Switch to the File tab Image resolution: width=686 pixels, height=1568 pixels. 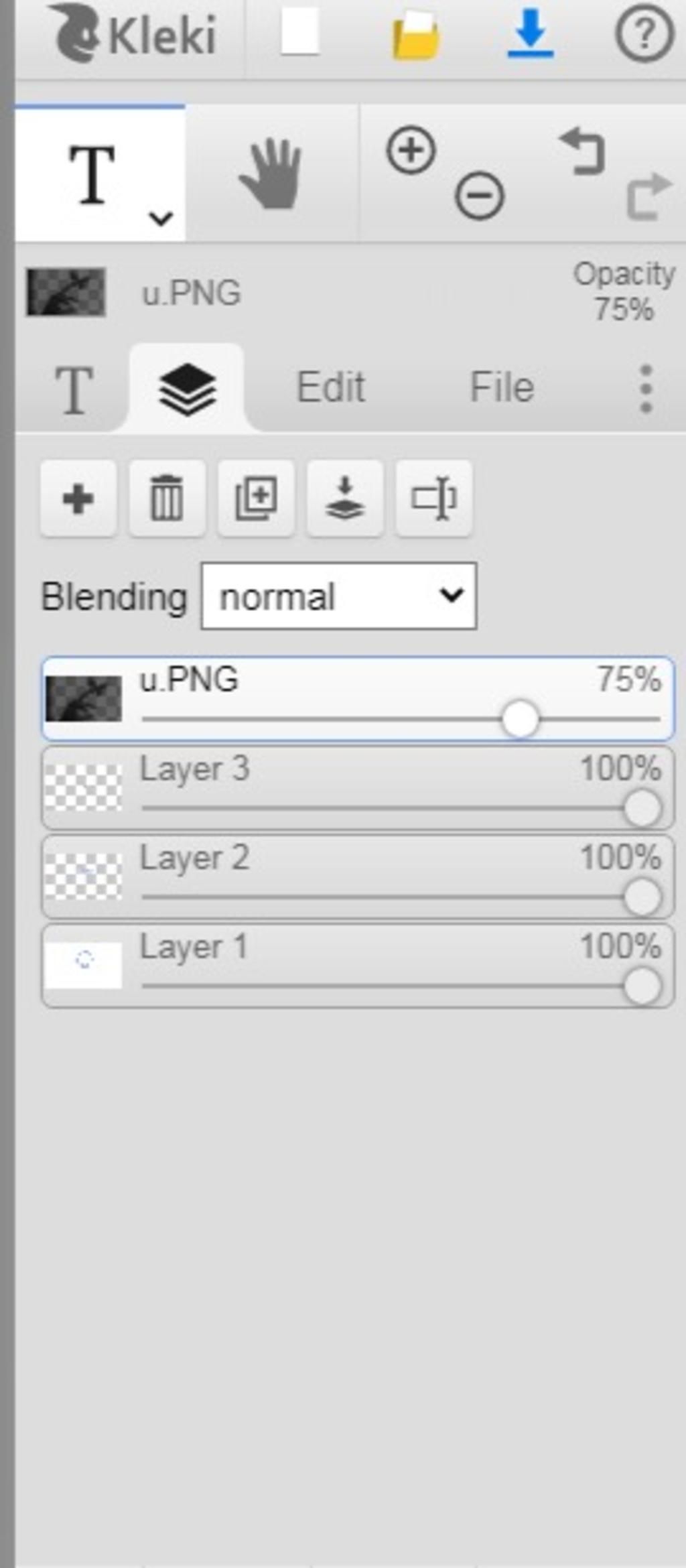pos(502,387)
